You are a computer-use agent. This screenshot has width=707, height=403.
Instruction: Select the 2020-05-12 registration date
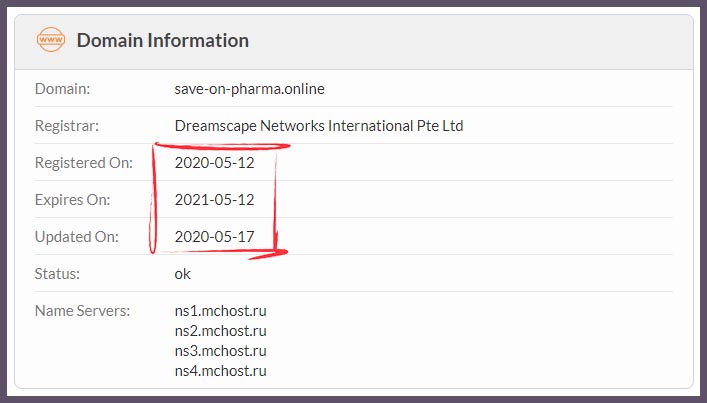coord(215,163)
